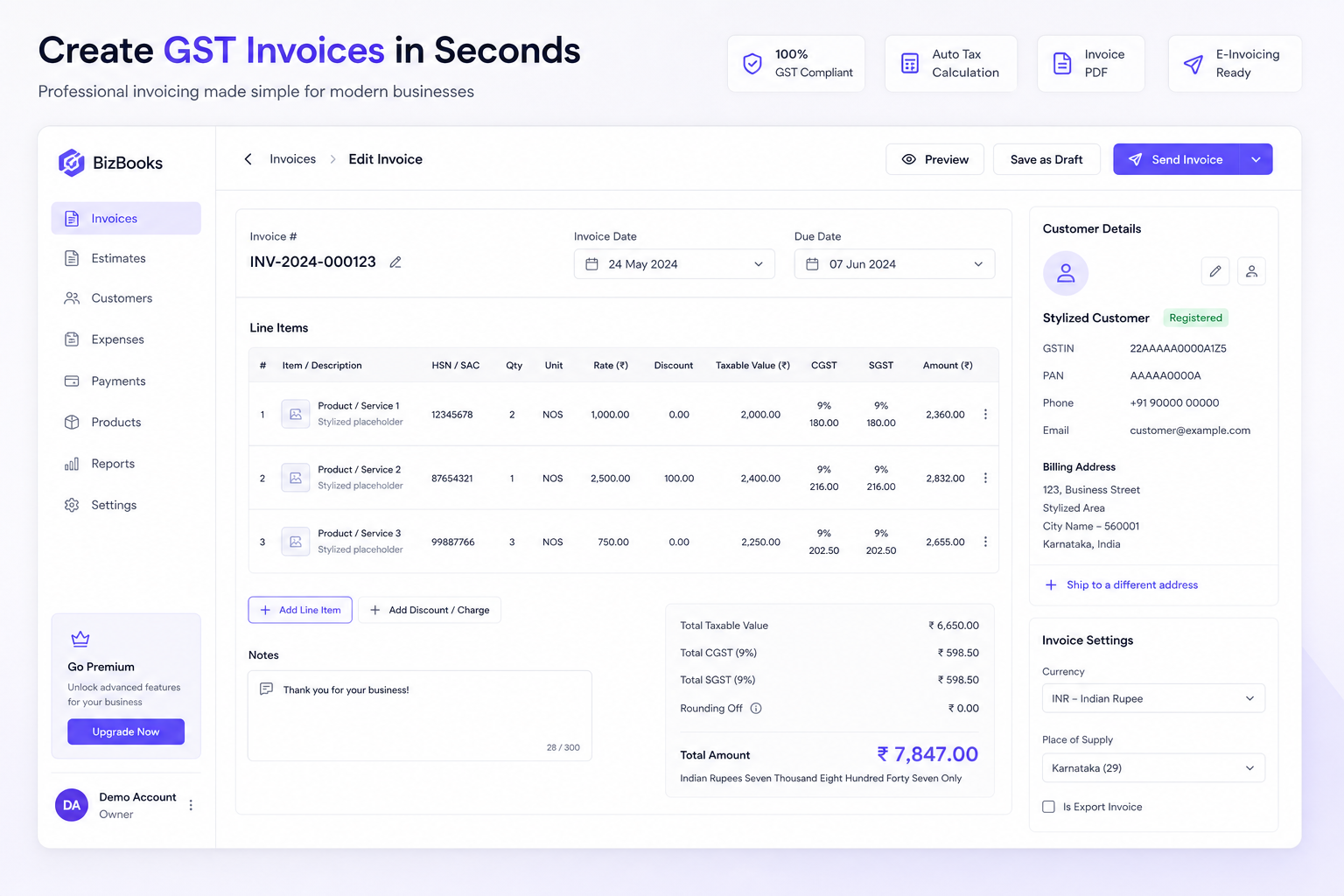Click the image placeholder of Product / Service 1
Viewport: 1344px width, 896px height.
tap(296, 414)
